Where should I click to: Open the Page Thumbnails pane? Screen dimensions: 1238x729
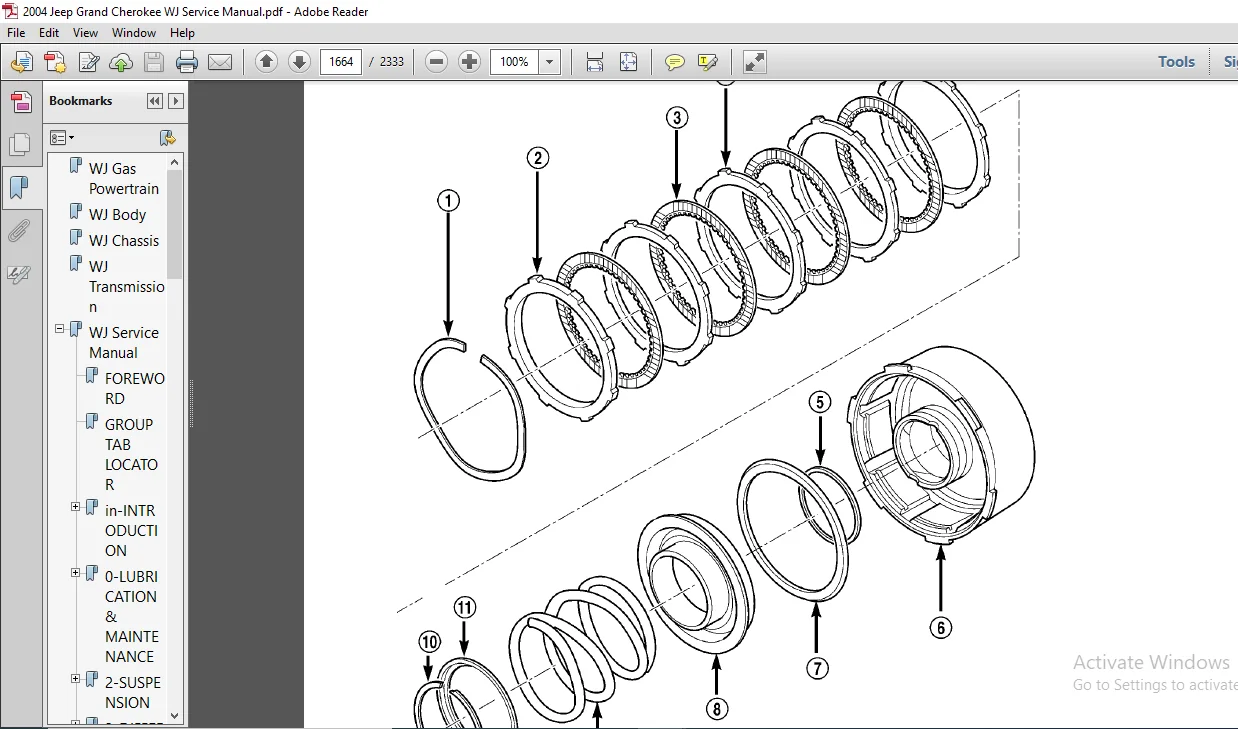(x=19, y=145)
